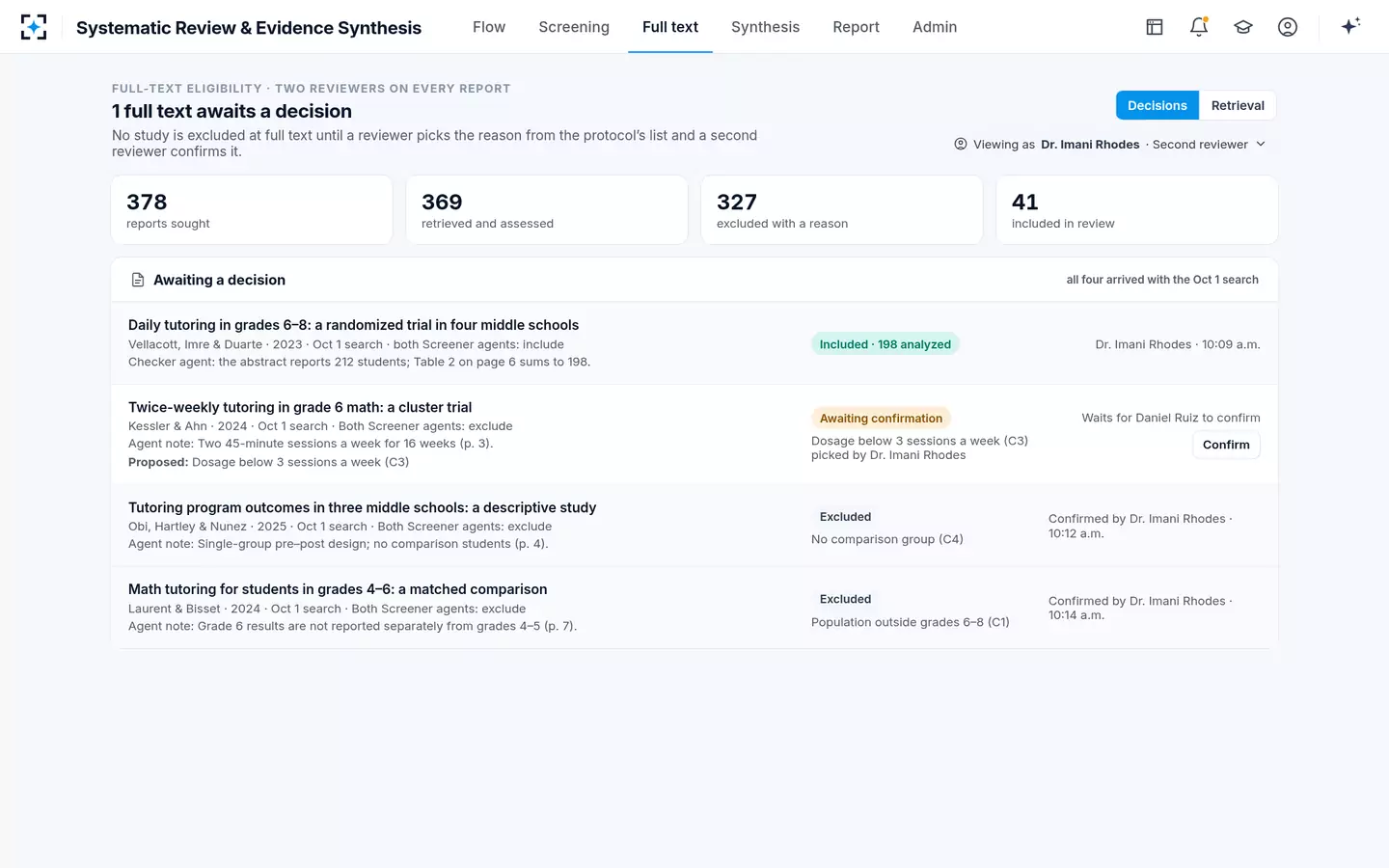The width and height of the screenshot is (1389, 868).
Task: Expand the Second reviewer chevron
Action: 1261,144
